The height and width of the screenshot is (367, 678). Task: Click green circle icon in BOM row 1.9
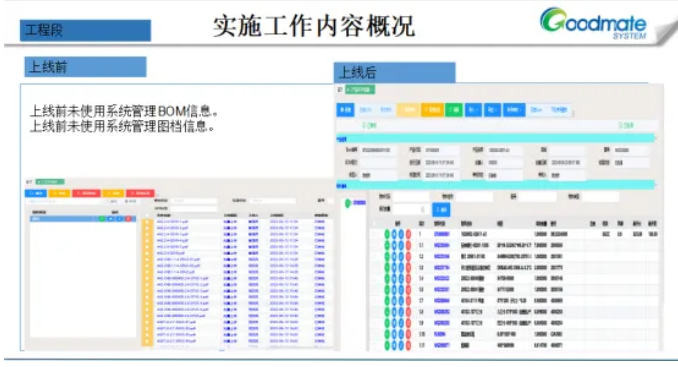click(x=387, y=323)
